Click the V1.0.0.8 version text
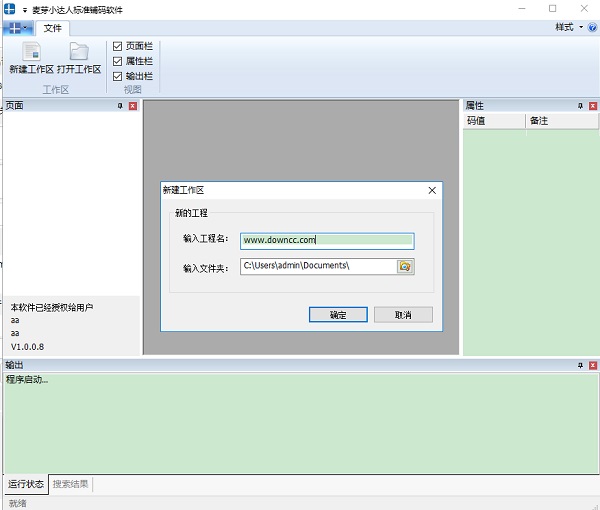The image size is (600, 510). point(28,347)
